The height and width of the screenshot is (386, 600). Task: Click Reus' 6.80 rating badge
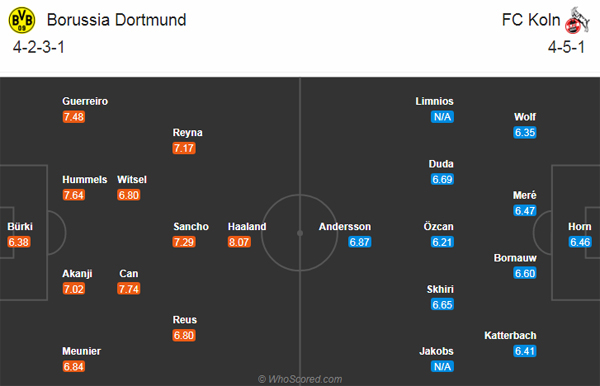tap(184, 335)
